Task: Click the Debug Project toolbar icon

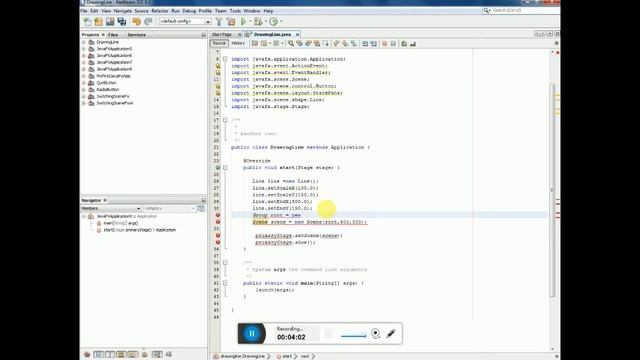Action: (258, 22)
